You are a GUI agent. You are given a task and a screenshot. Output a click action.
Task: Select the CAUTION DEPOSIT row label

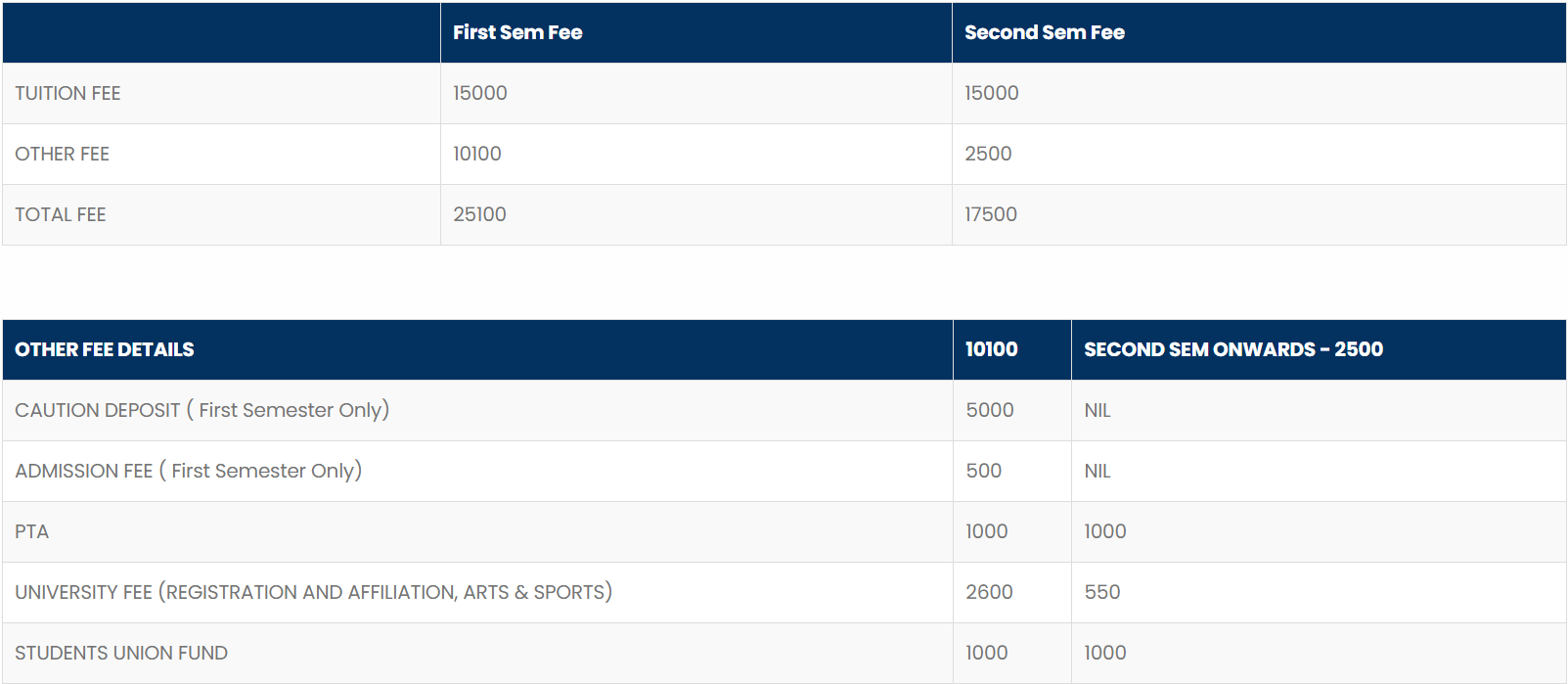click(x=202, y=410)
